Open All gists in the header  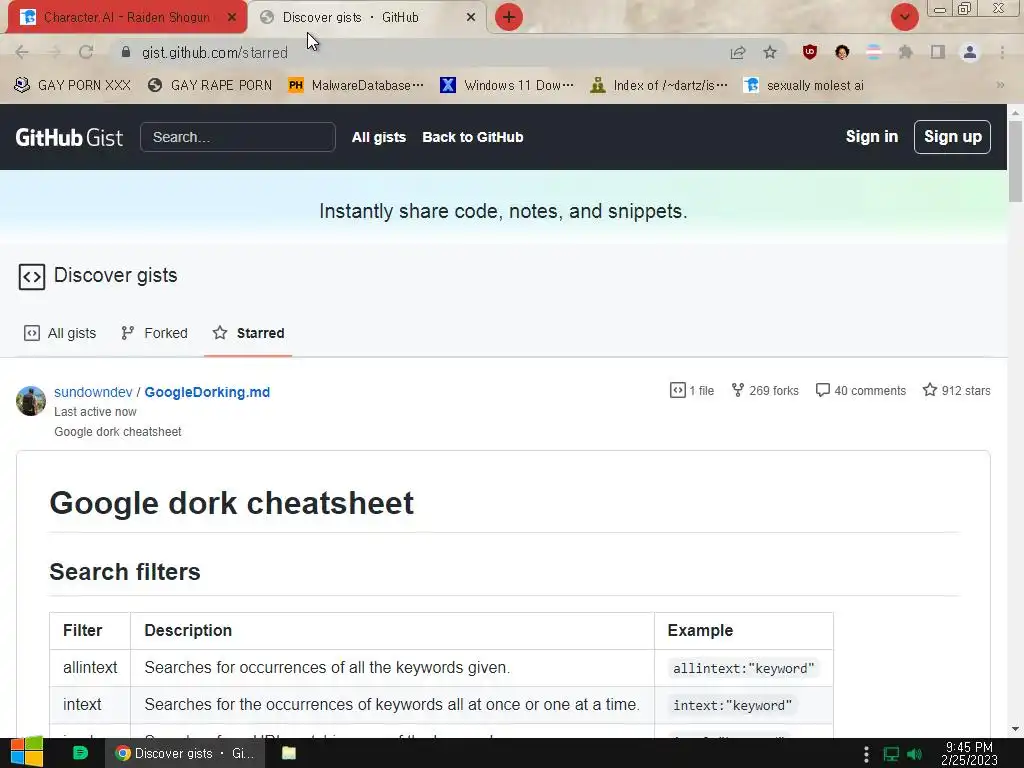[379, 137]
